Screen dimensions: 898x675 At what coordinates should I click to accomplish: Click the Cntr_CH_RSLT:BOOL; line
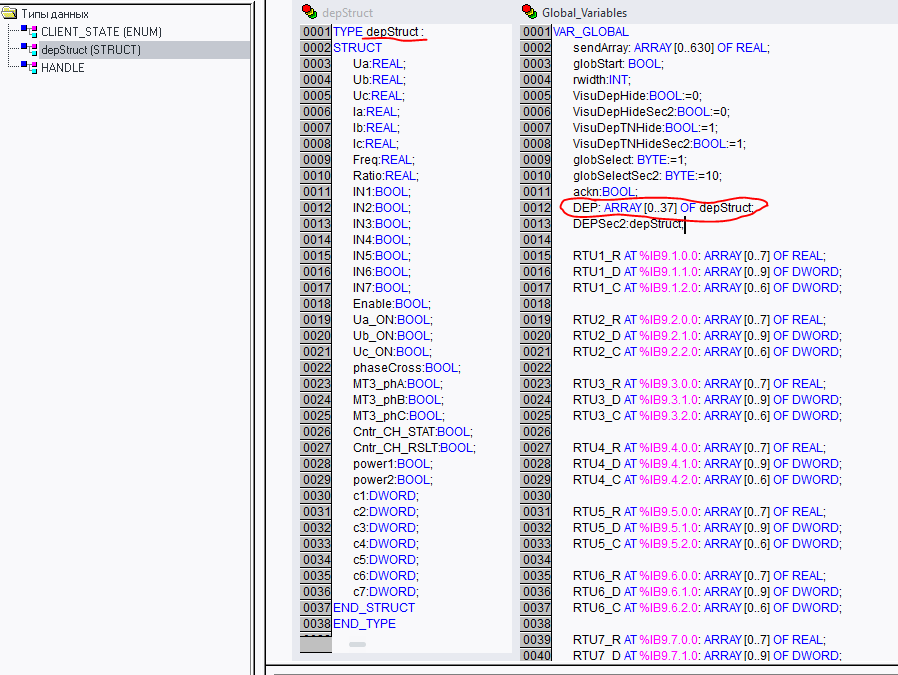(414, 448)
